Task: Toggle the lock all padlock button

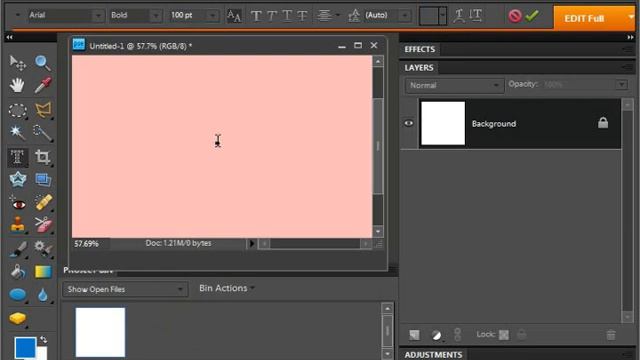Action: 522,335
